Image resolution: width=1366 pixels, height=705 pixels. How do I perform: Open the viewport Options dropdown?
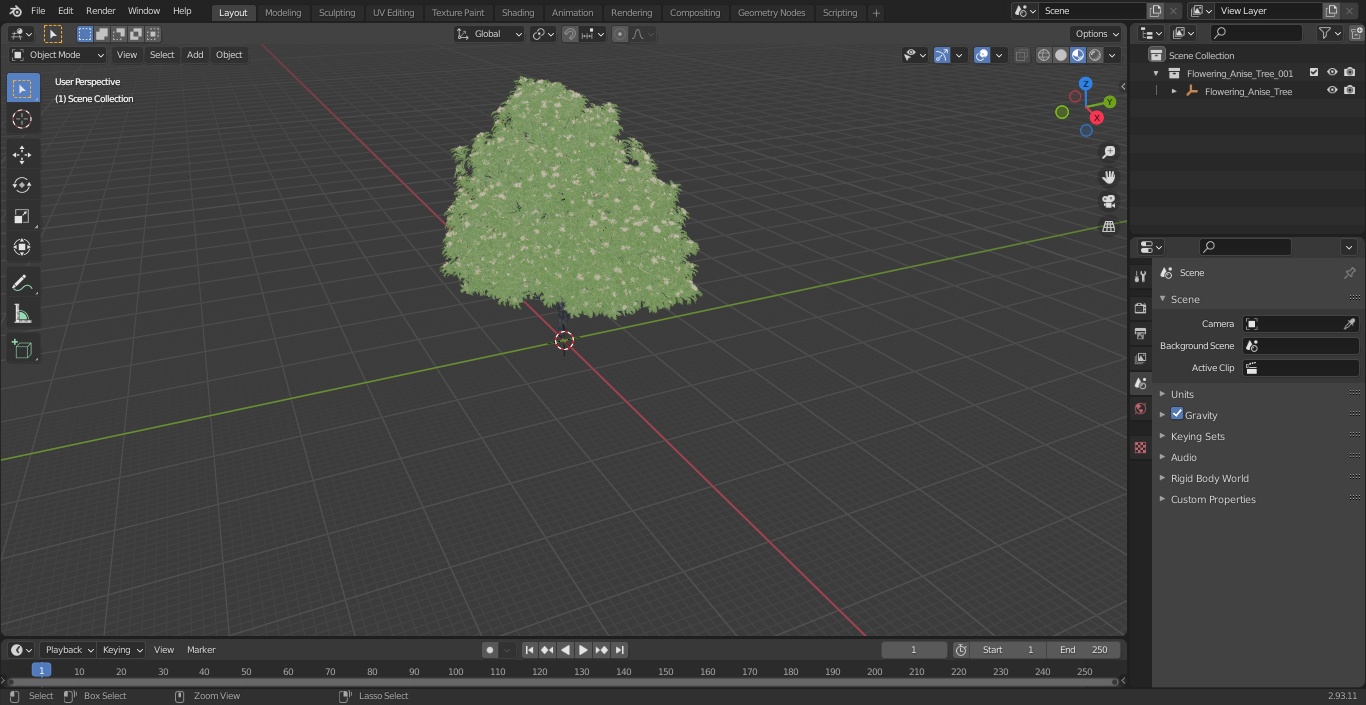pos(1097,34)
